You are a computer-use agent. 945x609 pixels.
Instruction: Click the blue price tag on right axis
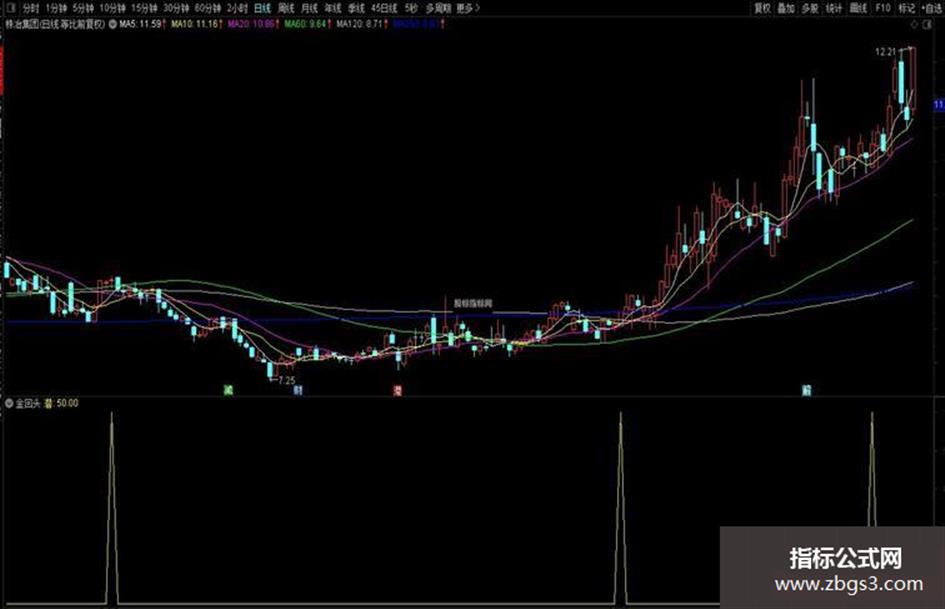939,105
